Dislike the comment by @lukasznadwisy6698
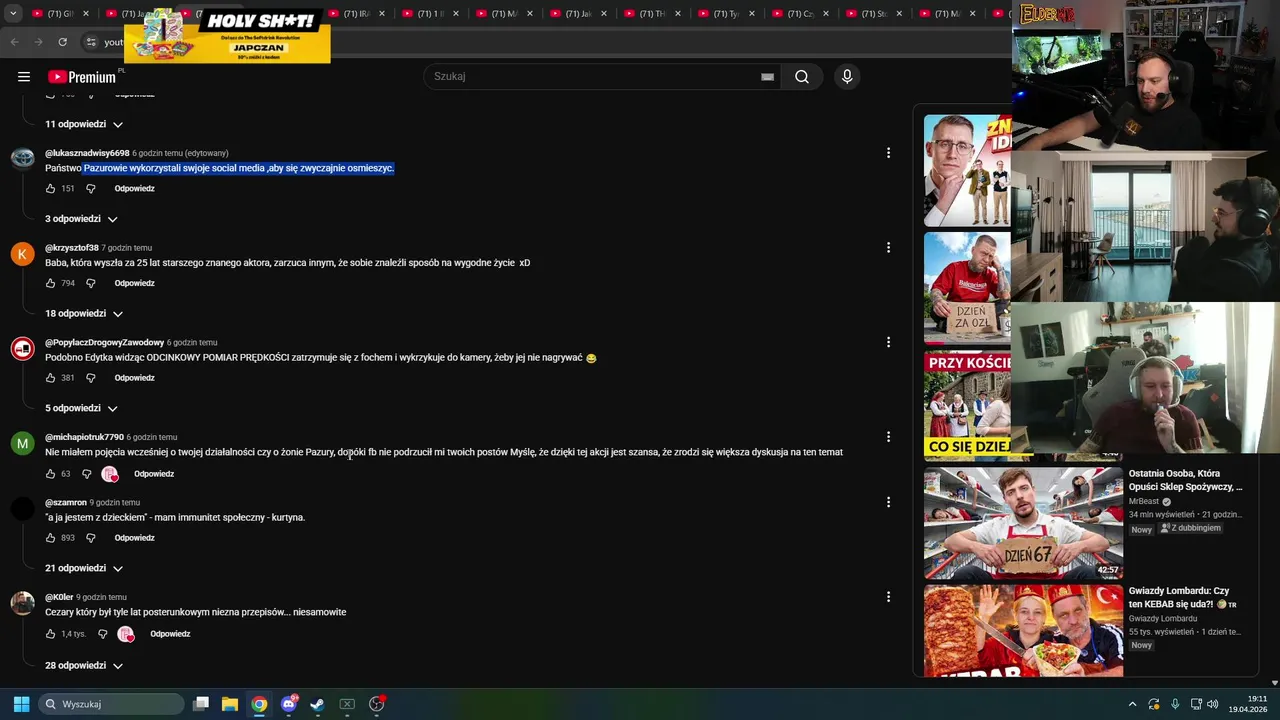Viewport: 1280px width, 720px height. point(90,188)
